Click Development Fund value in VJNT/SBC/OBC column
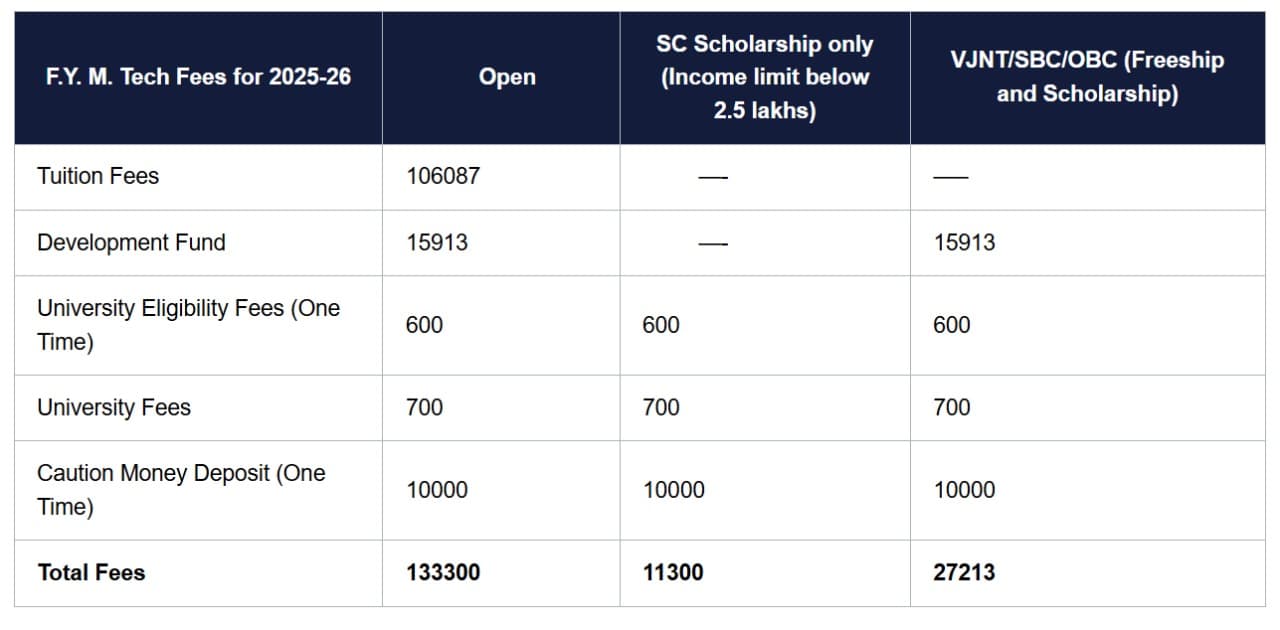 pos(965,242)
